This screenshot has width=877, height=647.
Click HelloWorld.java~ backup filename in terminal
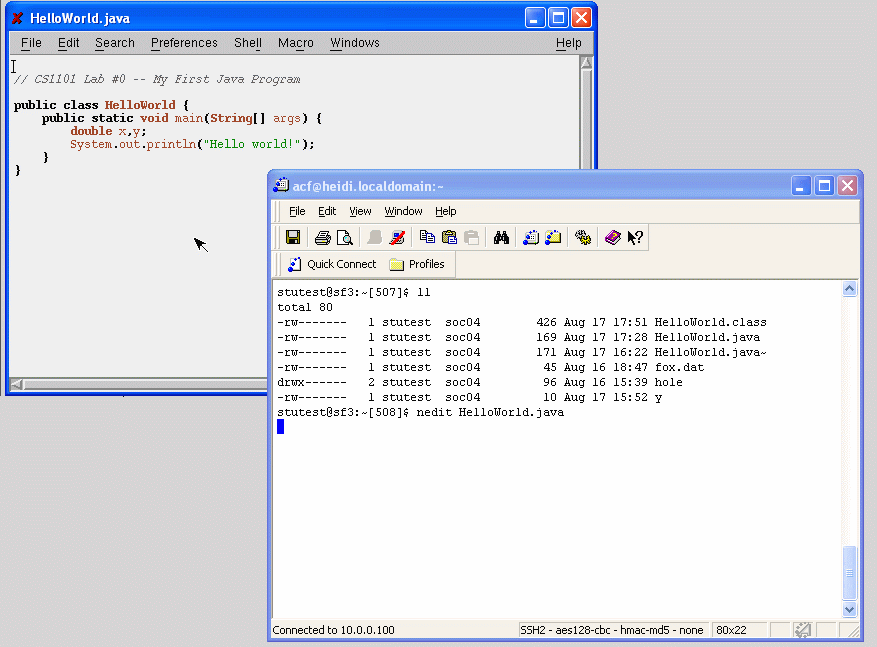pyautogui.click(x=710, y=352)
